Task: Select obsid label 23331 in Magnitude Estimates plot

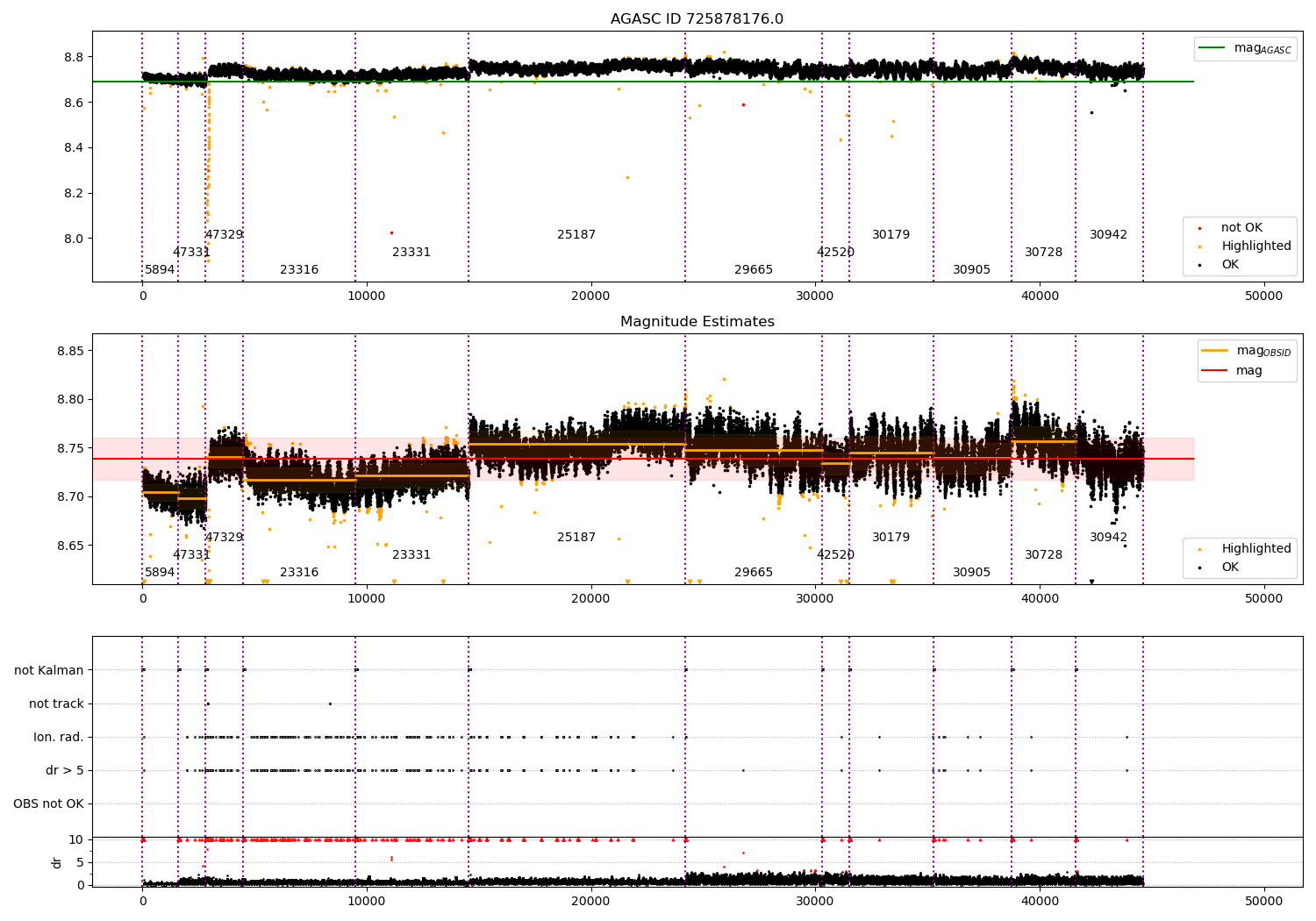Action: coord(411,555)
